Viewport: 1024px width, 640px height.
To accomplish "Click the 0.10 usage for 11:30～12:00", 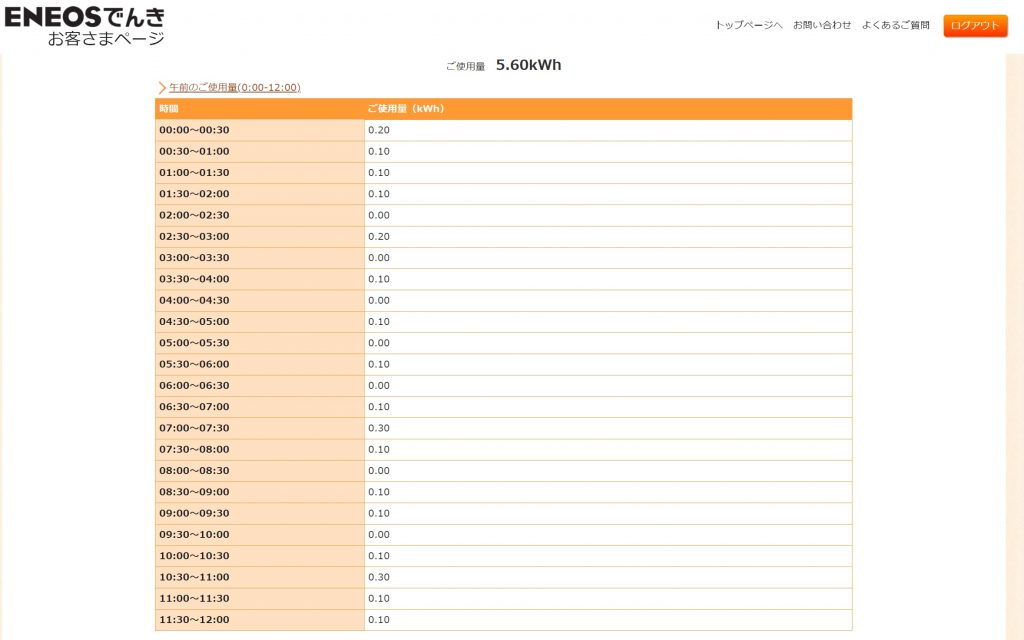I will pos(379,620).
